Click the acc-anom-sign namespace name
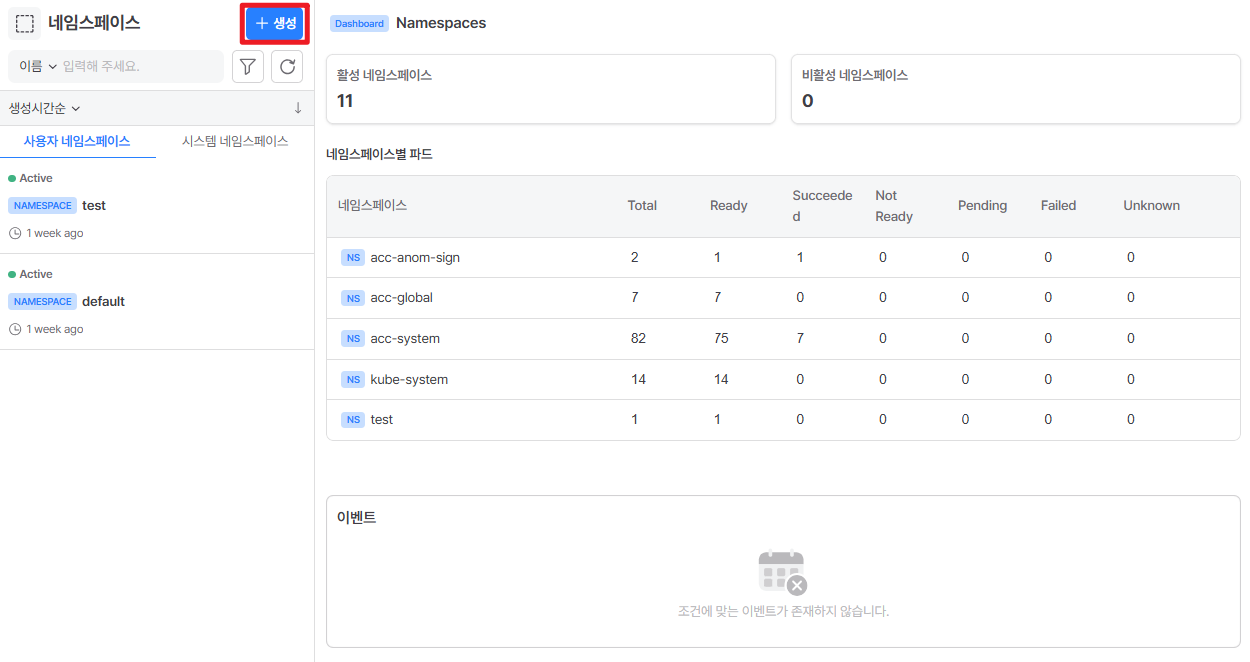Image resolution: width=1250 pixels, height=662 pixels. (415, 258)
